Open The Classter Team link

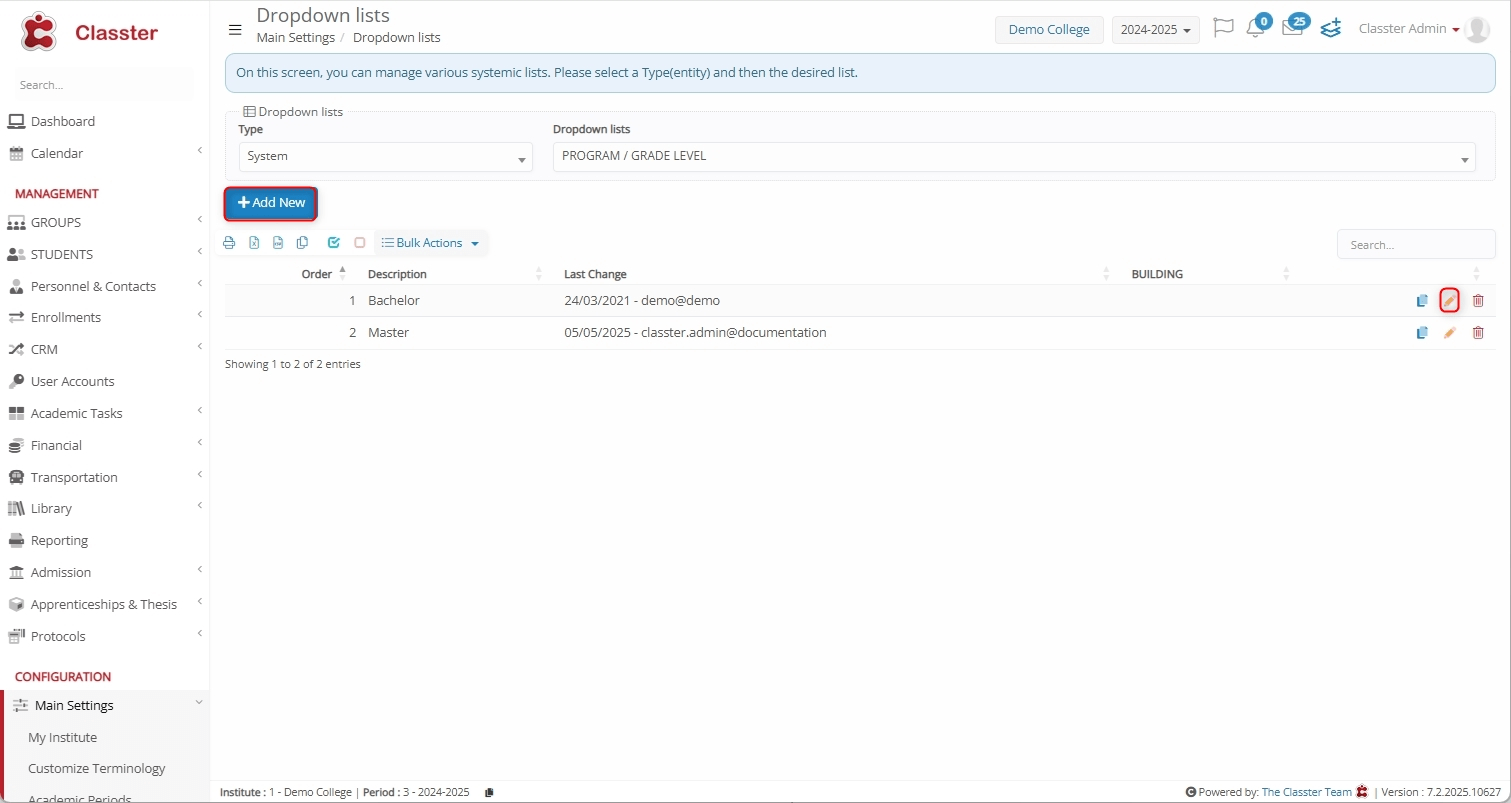click(x=1306, y=792)
